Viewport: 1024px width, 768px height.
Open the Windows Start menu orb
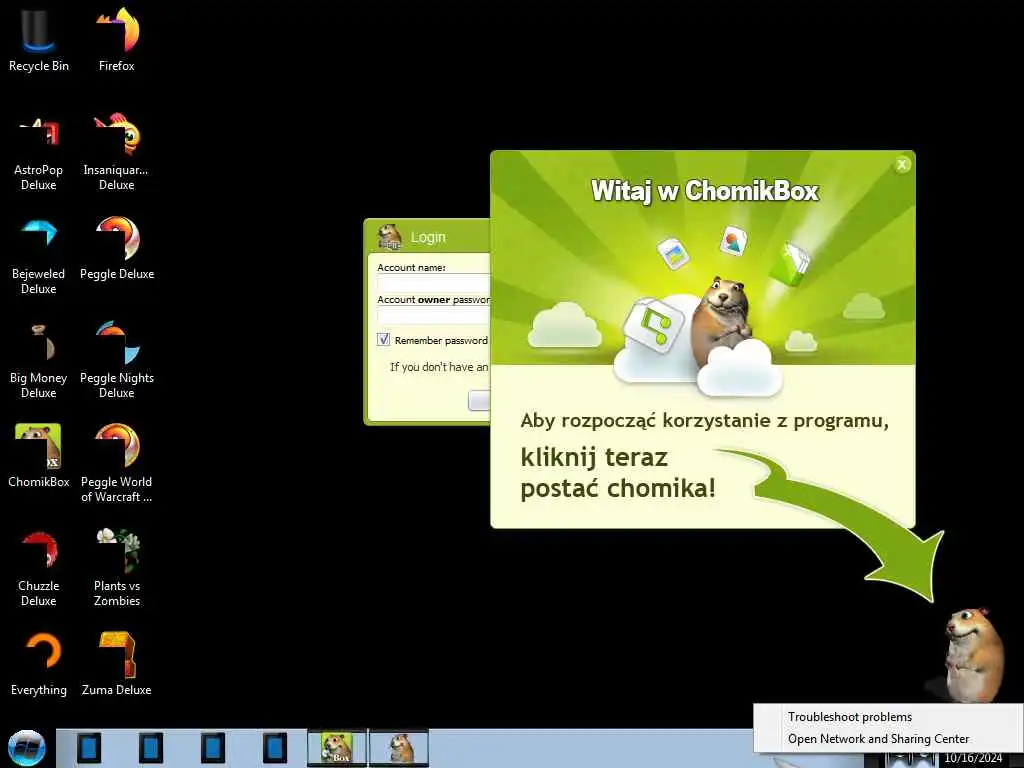tap(27, 748)
